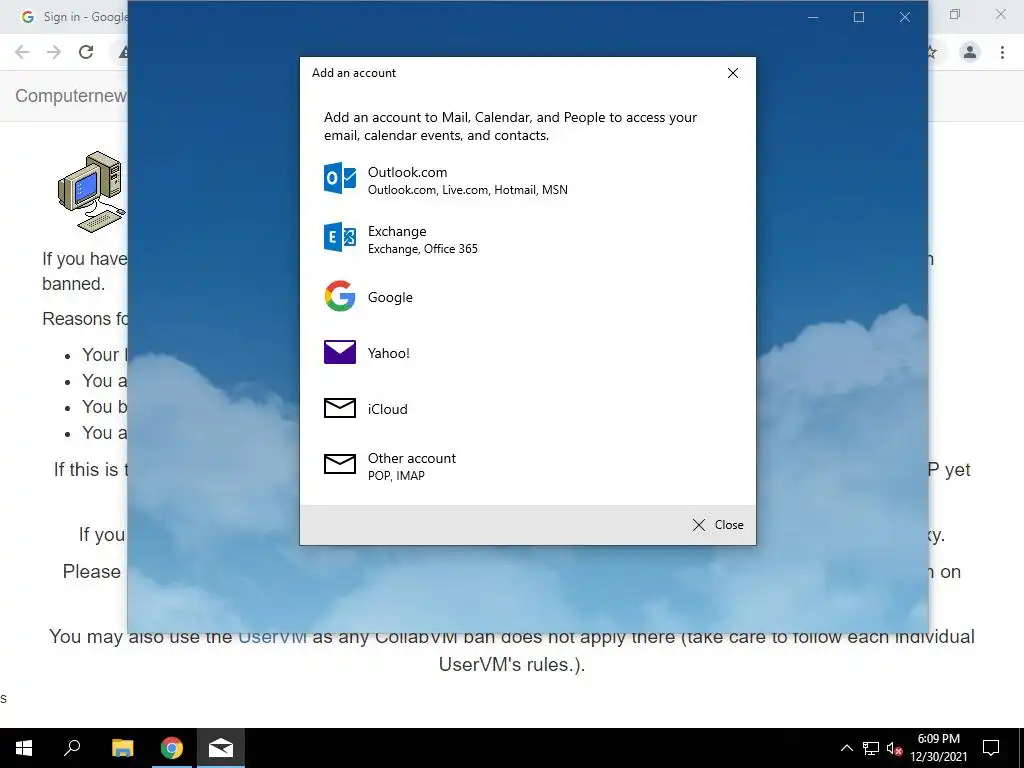Close the Chrome window
This screenshot has width=1024, height=768.
click(x=1000, y=14)
